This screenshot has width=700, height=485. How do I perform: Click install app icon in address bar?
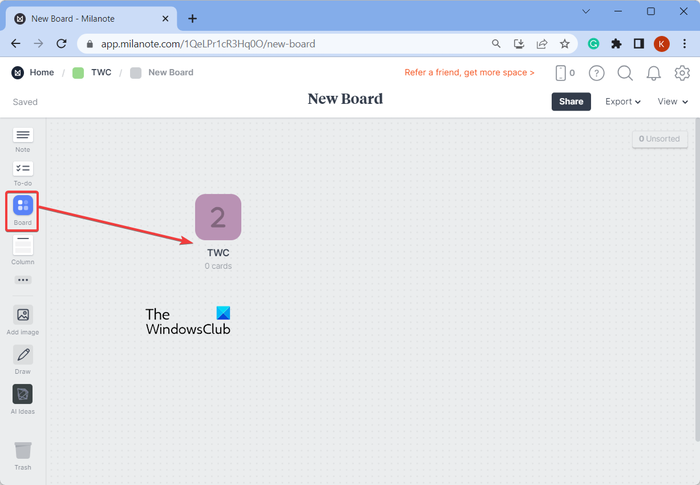(x=519, y=44)
